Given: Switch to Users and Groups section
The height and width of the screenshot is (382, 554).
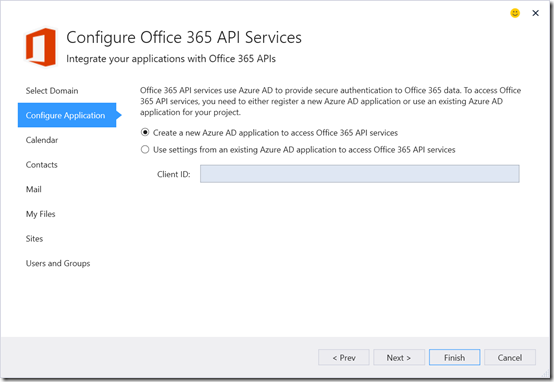Looking at the screenshot, I should point(58,264).
